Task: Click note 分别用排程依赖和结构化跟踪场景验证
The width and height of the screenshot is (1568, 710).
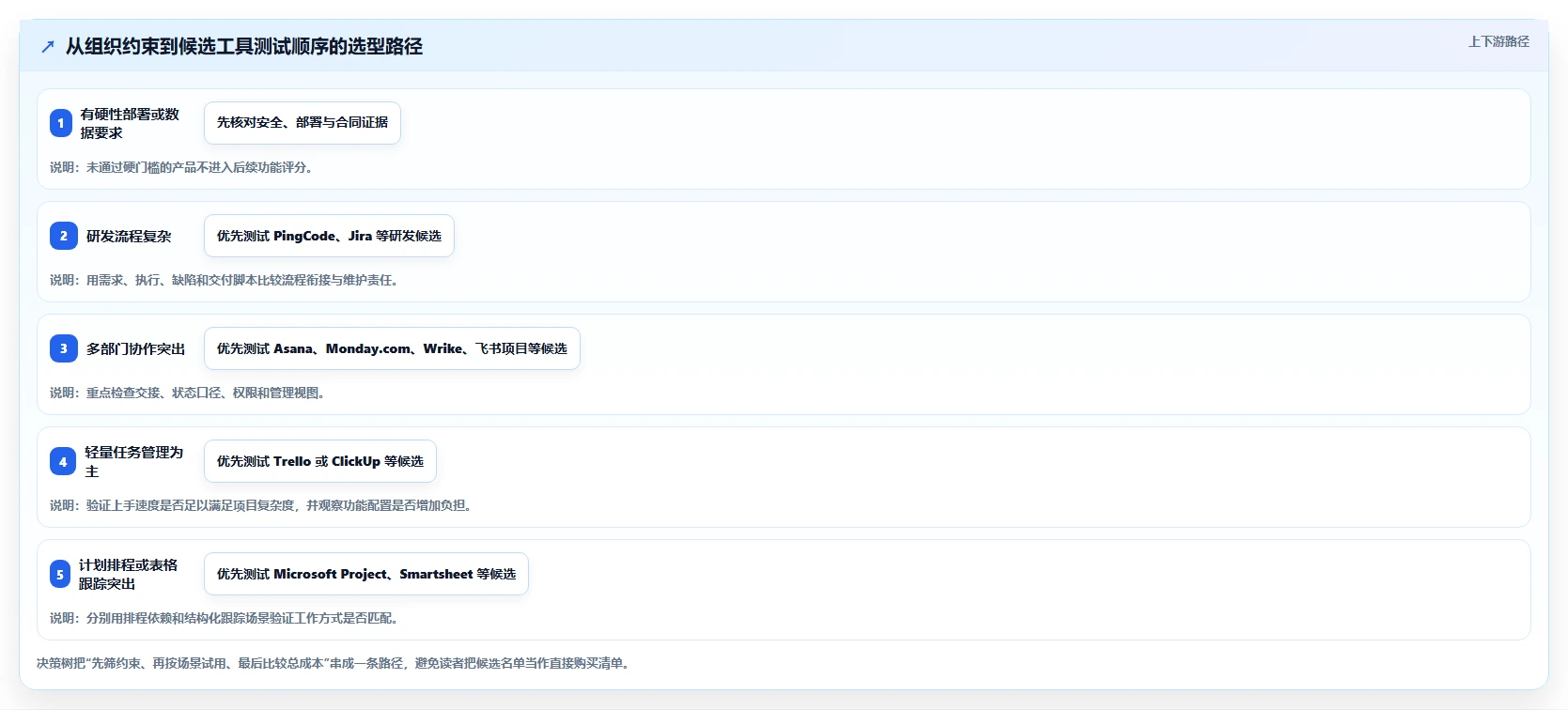Action: pos(225,618)
